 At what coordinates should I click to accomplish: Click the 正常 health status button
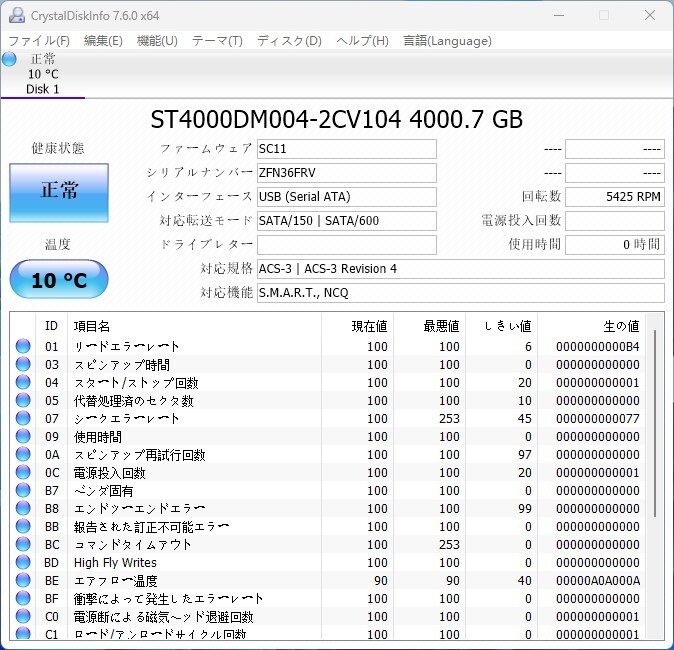coord(59,193)
